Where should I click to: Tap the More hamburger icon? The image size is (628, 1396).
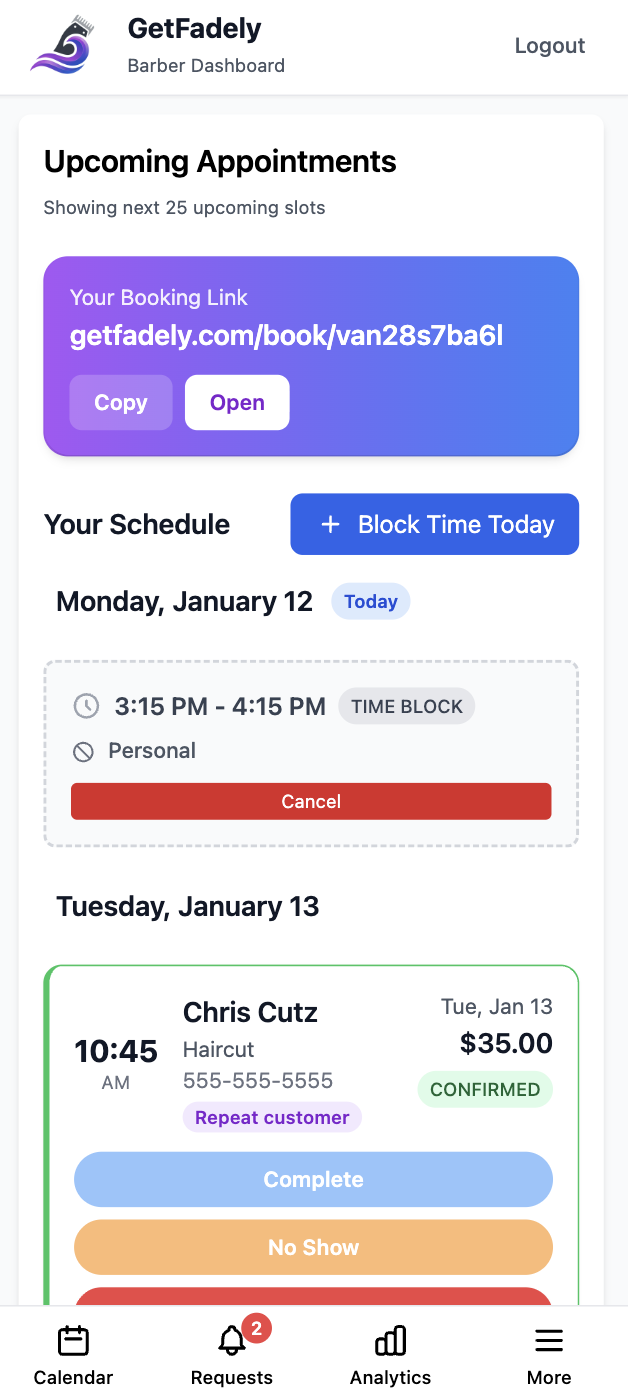548,1340
